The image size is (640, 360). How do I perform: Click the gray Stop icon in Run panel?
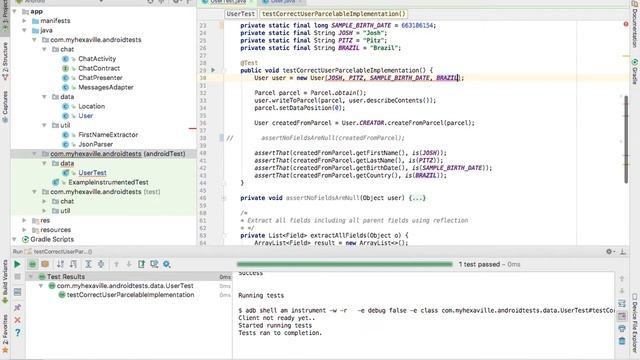(17, 277)
